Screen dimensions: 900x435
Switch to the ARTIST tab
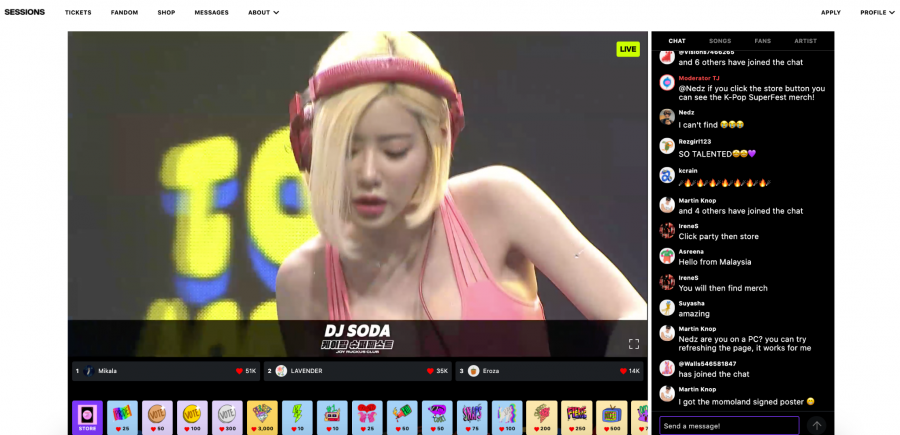point(805,41)
